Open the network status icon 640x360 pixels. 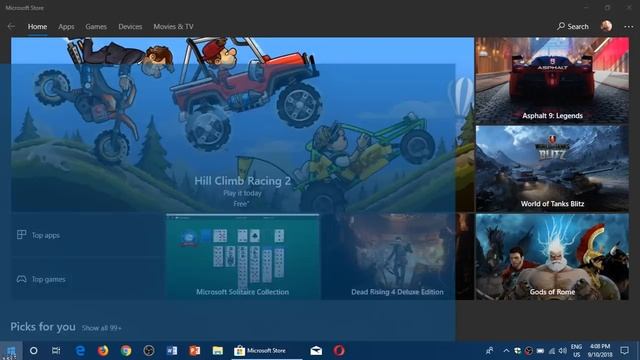coord(552,351)
